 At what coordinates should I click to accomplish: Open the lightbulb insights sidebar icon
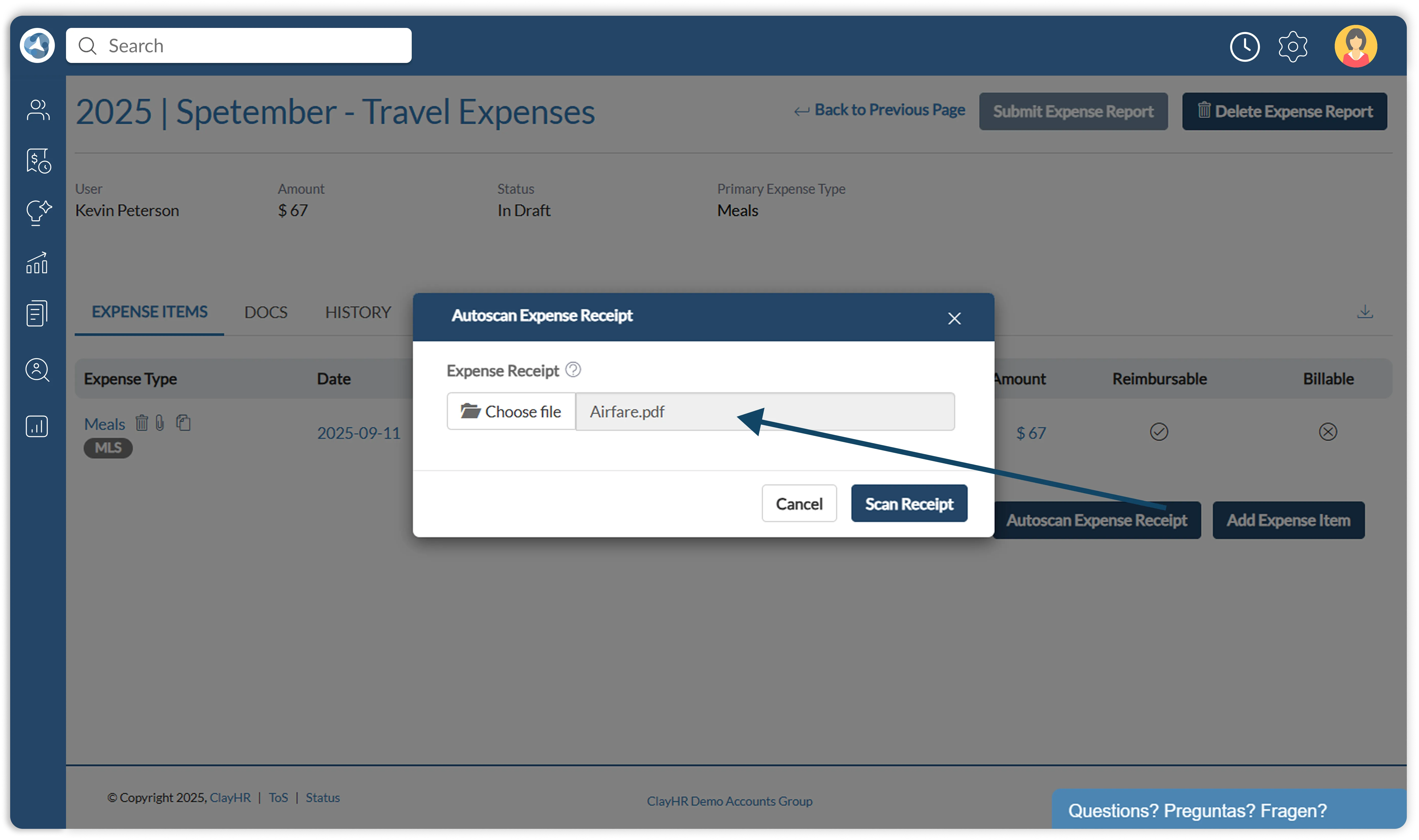click(x=37, y=212)
